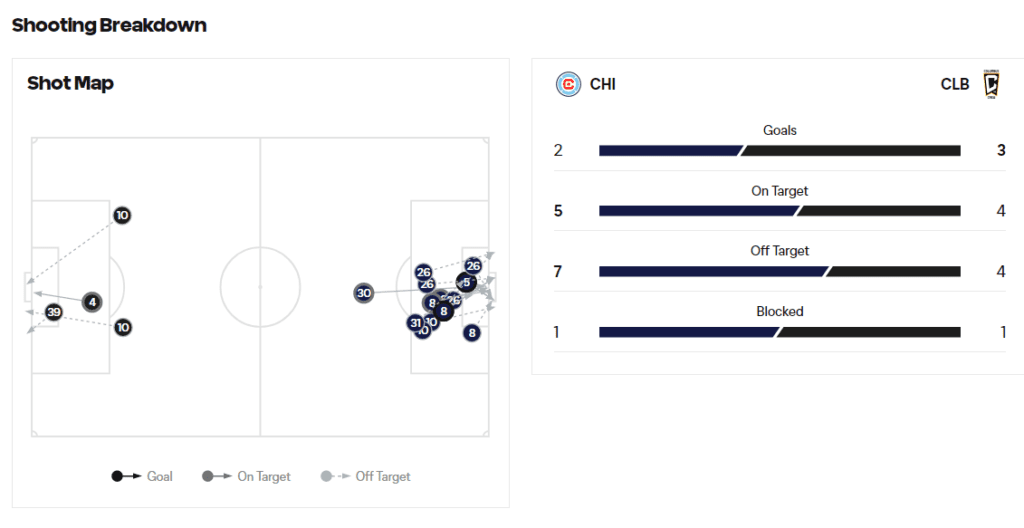Click lower shot marker 10 on left
This screenshot has width=1024, height=528.
123,327
